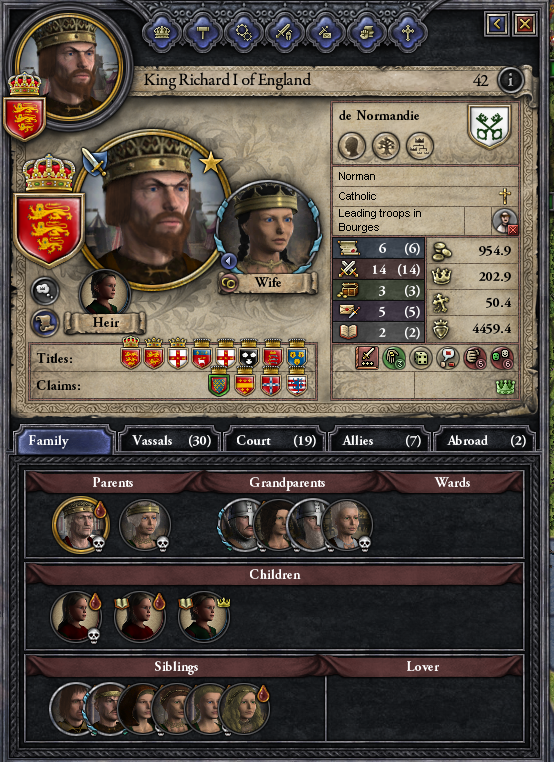
Task: Click the Wife portrait
Action: point(267,234)
